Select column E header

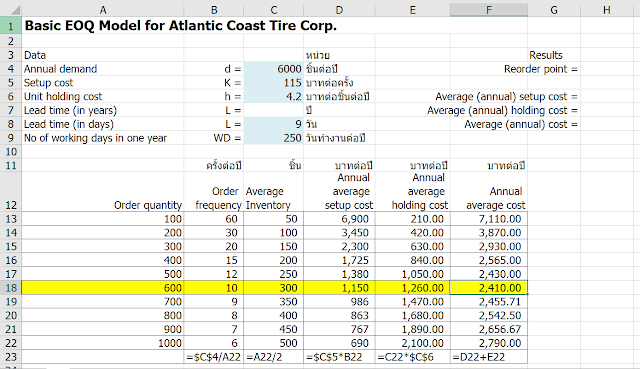point(413,10)
